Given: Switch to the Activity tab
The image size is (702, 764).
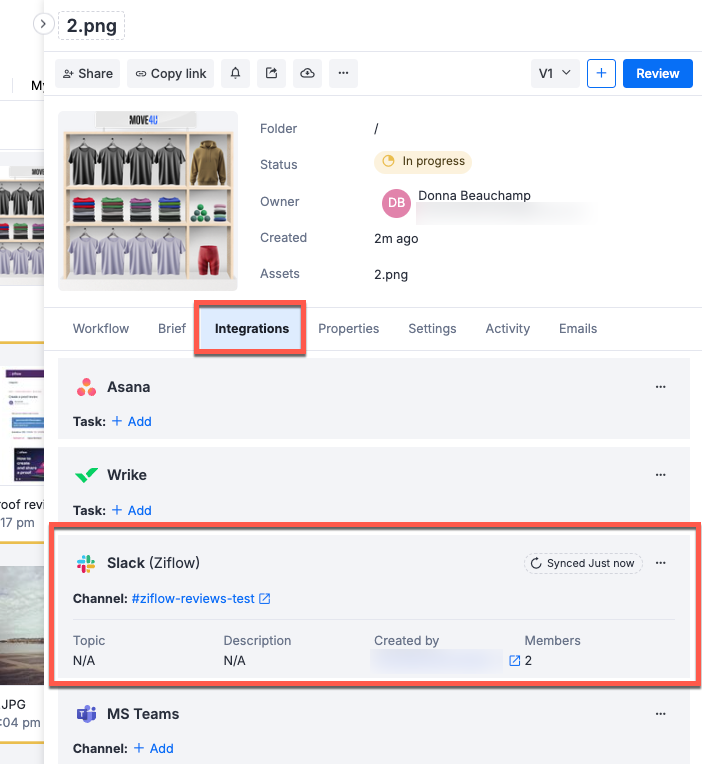Looking at the screenshot, I should tap(507, 328).
